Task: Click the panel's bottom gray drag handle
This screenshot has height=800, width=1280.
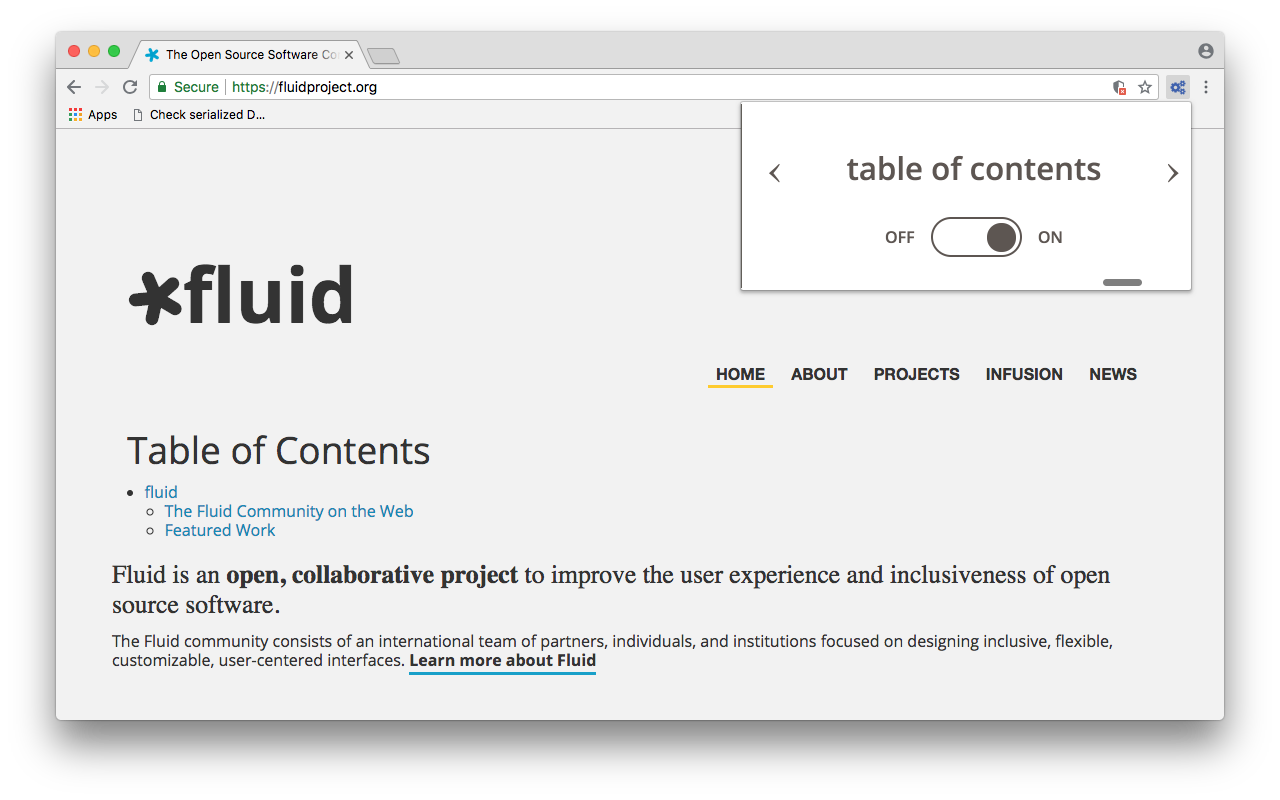Action: 1122,282
